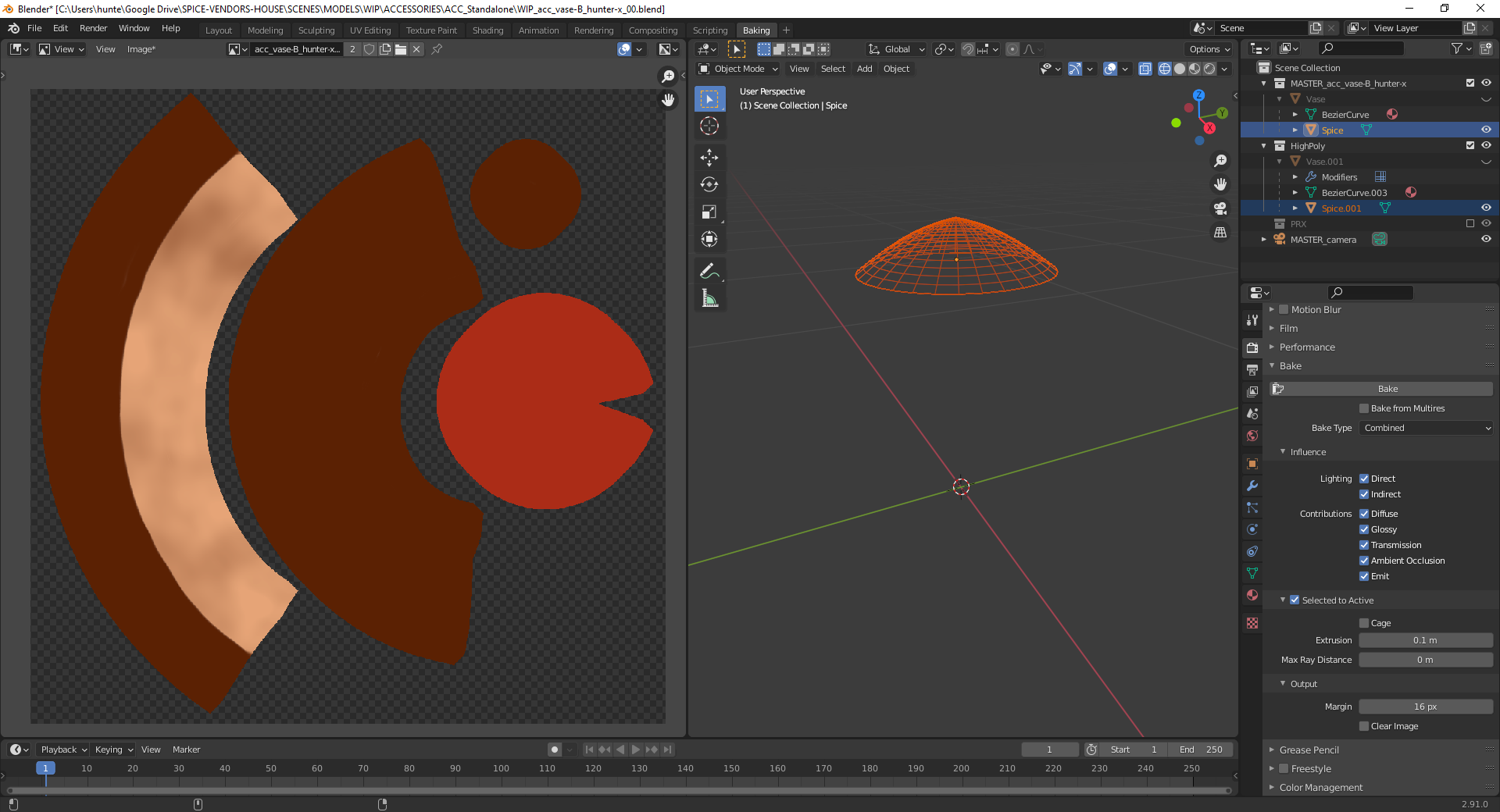The image size is (1500, 812).
Task: Enable the Clear Image checkbox
Action: pyautogui.click(x=1364, y=726)
